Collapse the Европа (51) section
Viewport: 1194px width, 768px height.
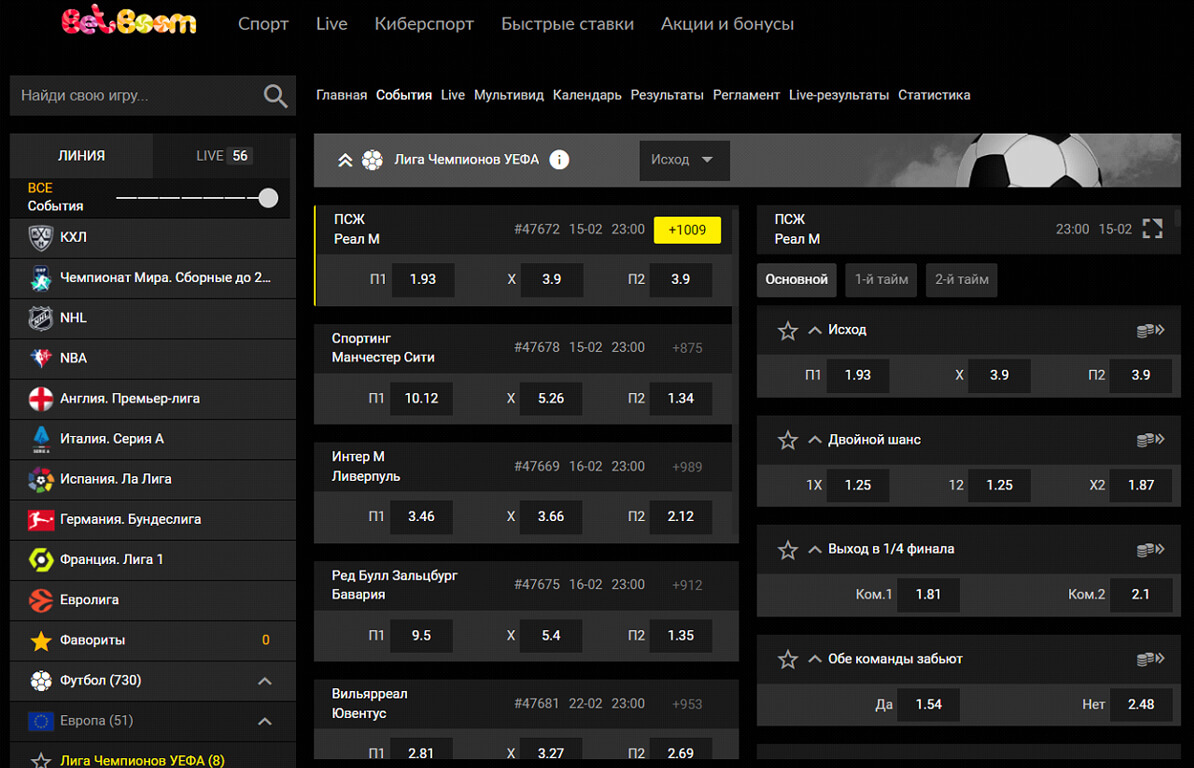point(264,721)
